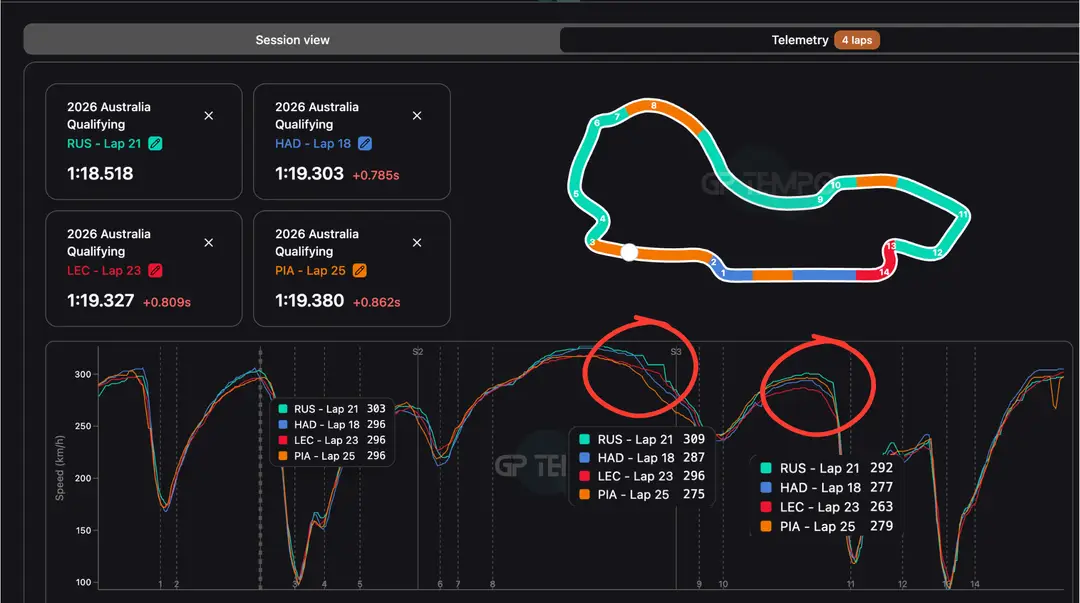Click turn 14 on the track map
This screenshot has height=603, width=1080.
[884, 272]
